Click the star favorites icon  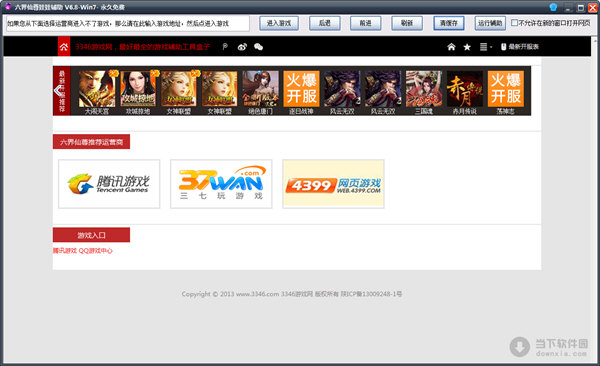pos(467,47)
